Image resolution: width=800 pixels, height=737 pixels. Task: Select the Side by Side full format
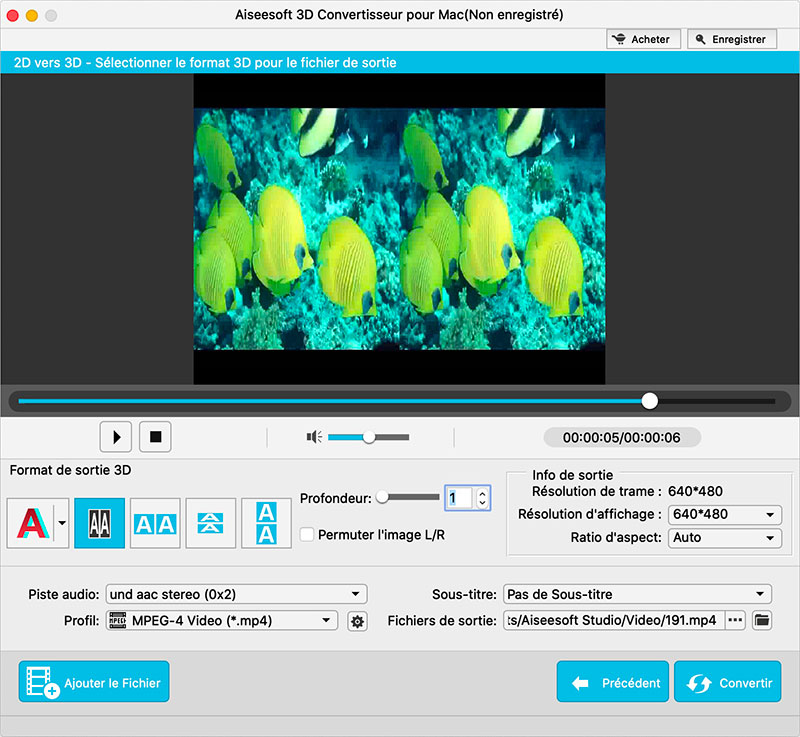click(154, 522)
